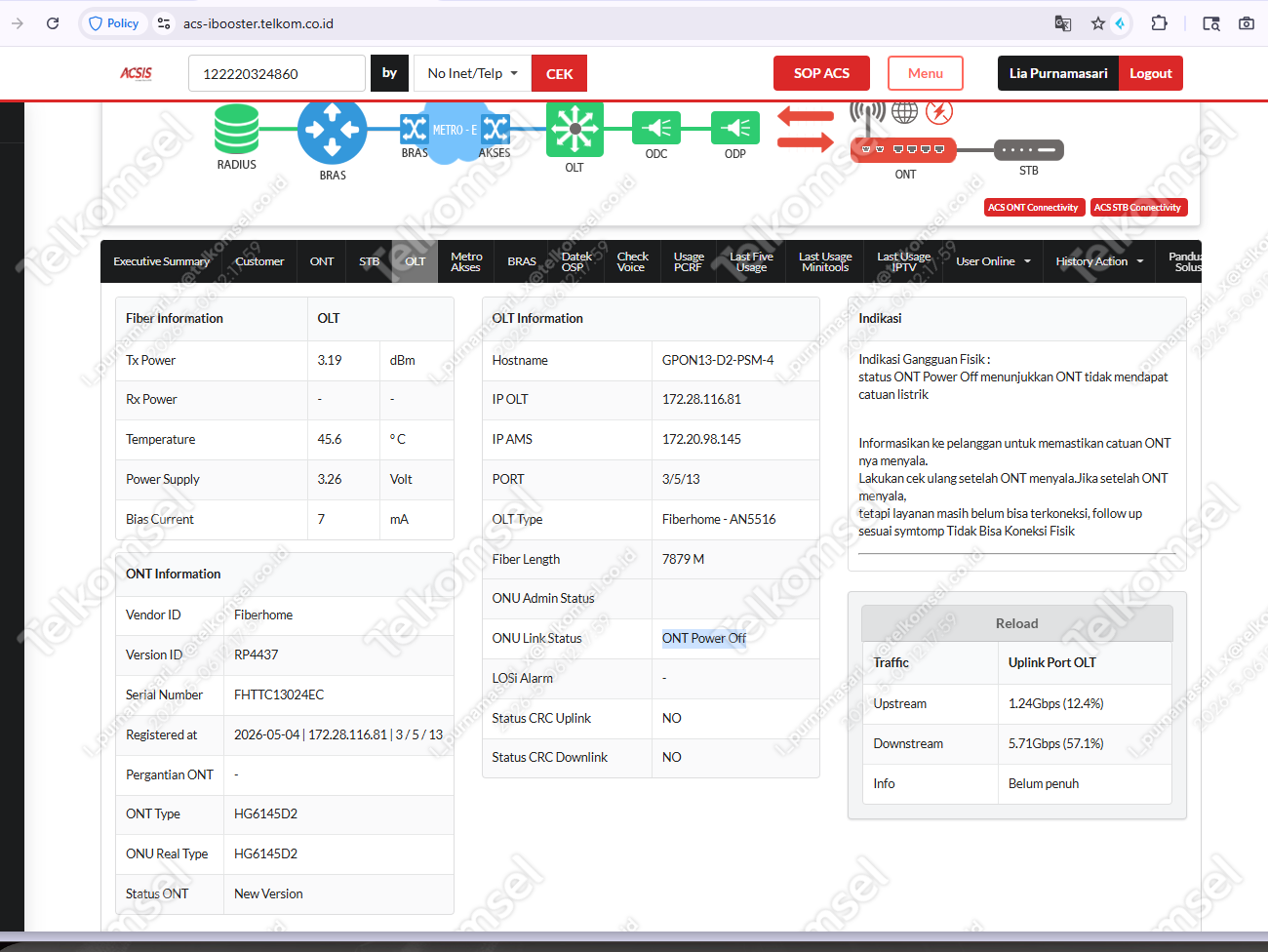Open the Last Five Usage tab

coord(751,261)
